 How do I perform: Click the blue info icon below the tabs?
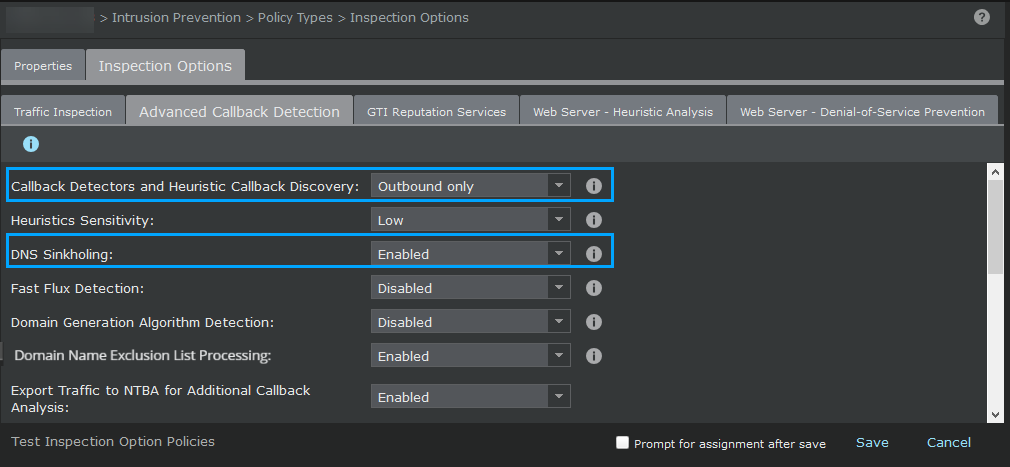(31, 144)
